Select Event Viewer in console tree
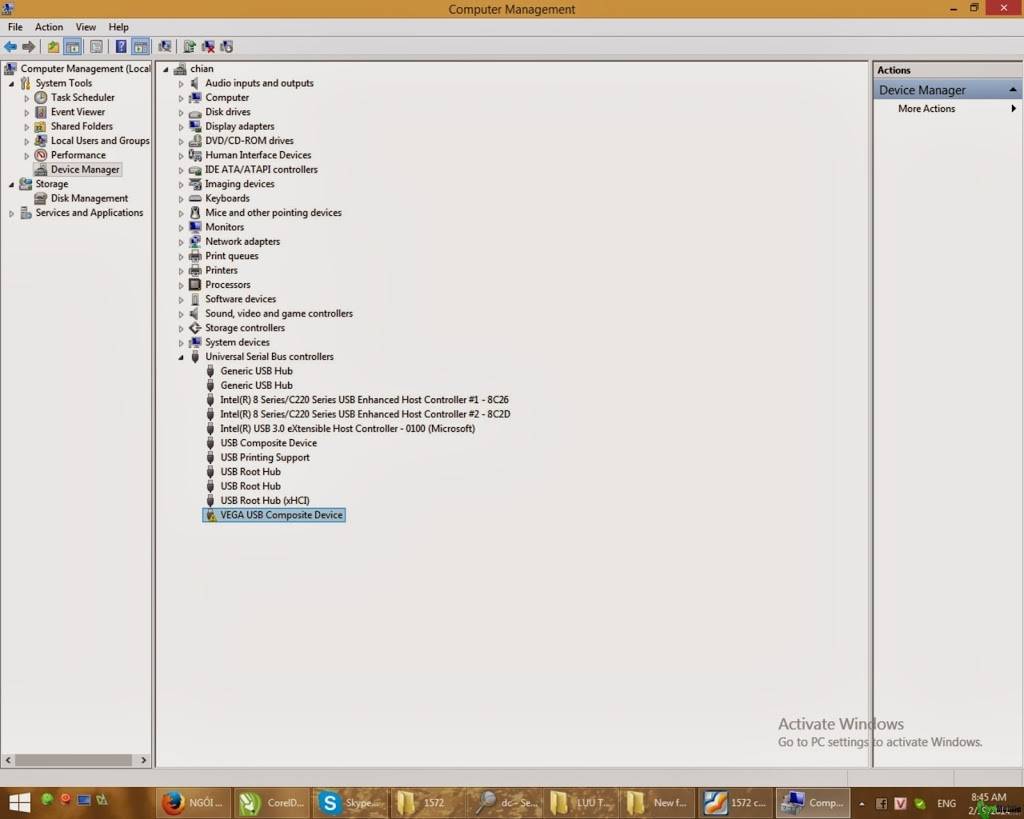This screenshot has width=1024, height=819. 78,112
